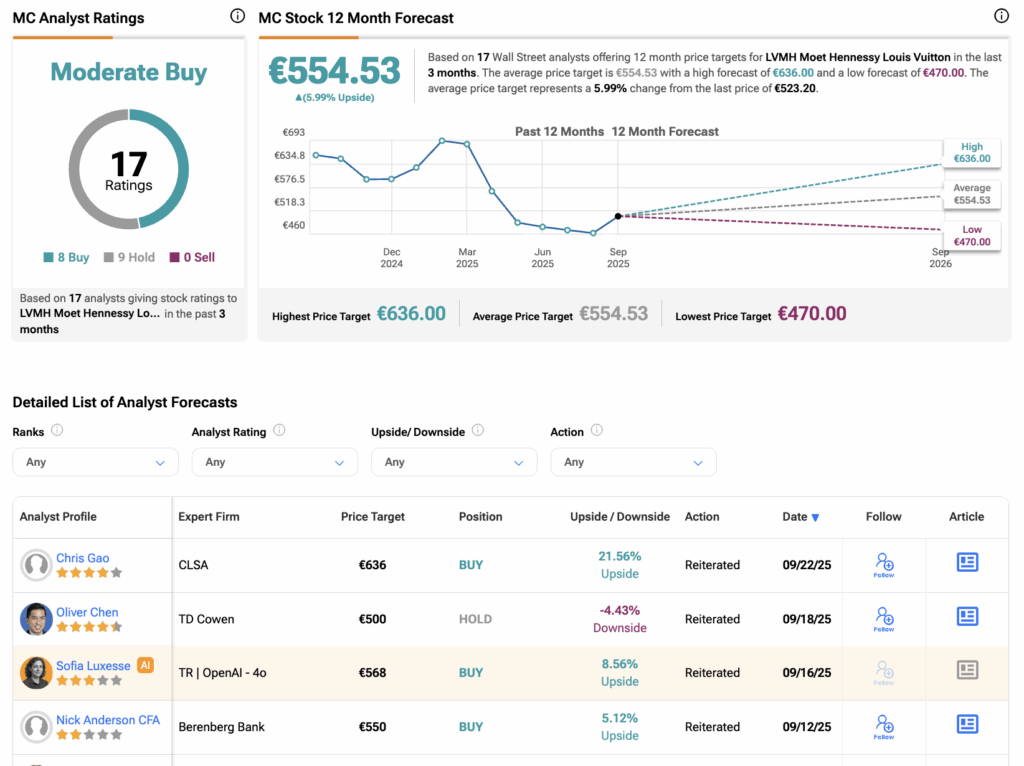Click Oliver Chen's profile photo

pyautogui.click(x=36, y=619)
